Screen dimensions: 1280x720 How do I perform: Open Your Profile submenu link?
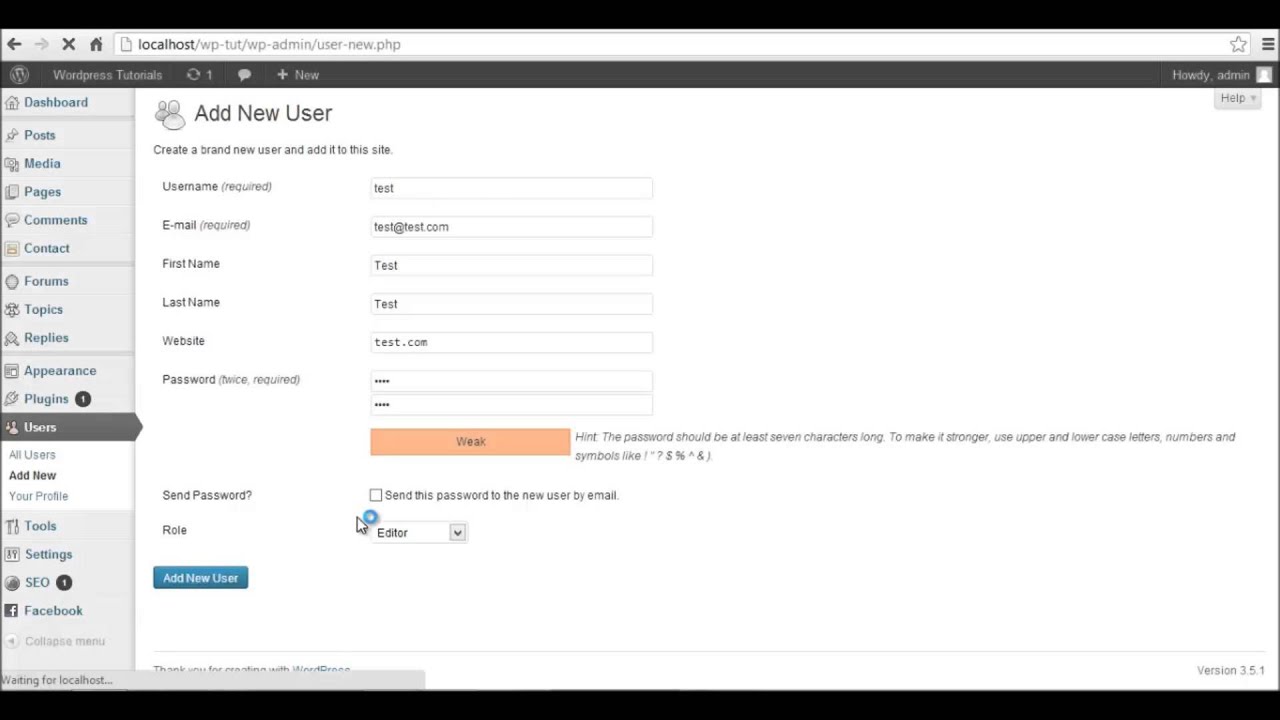[x=38, y=496]
